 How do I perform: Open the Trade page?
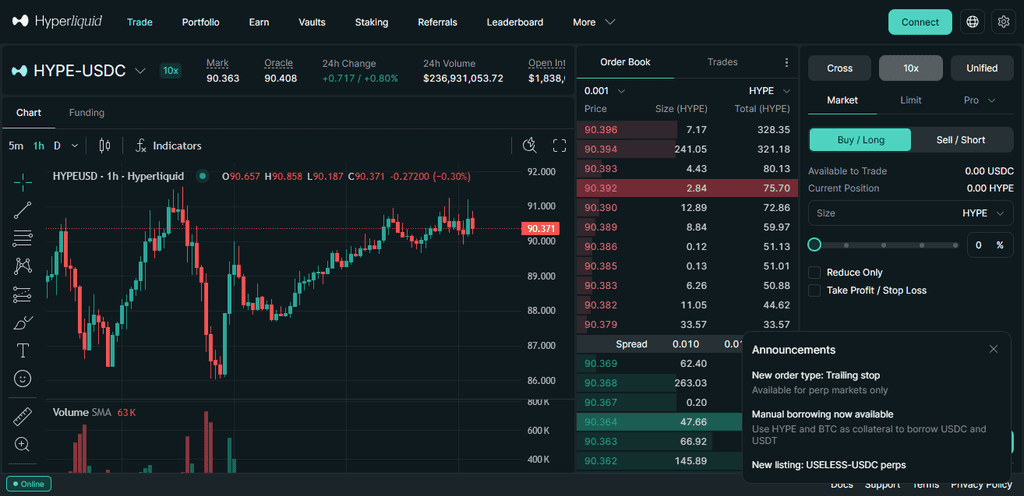(x=140, y=22)
